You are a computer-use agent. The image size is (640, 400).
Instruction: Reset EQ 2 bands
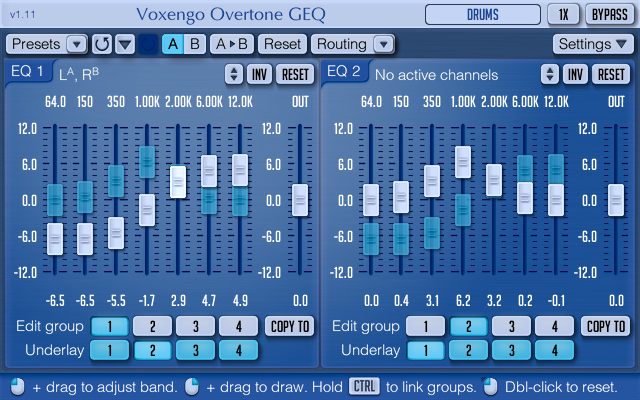pyautogui.click(x=611, y=74)
